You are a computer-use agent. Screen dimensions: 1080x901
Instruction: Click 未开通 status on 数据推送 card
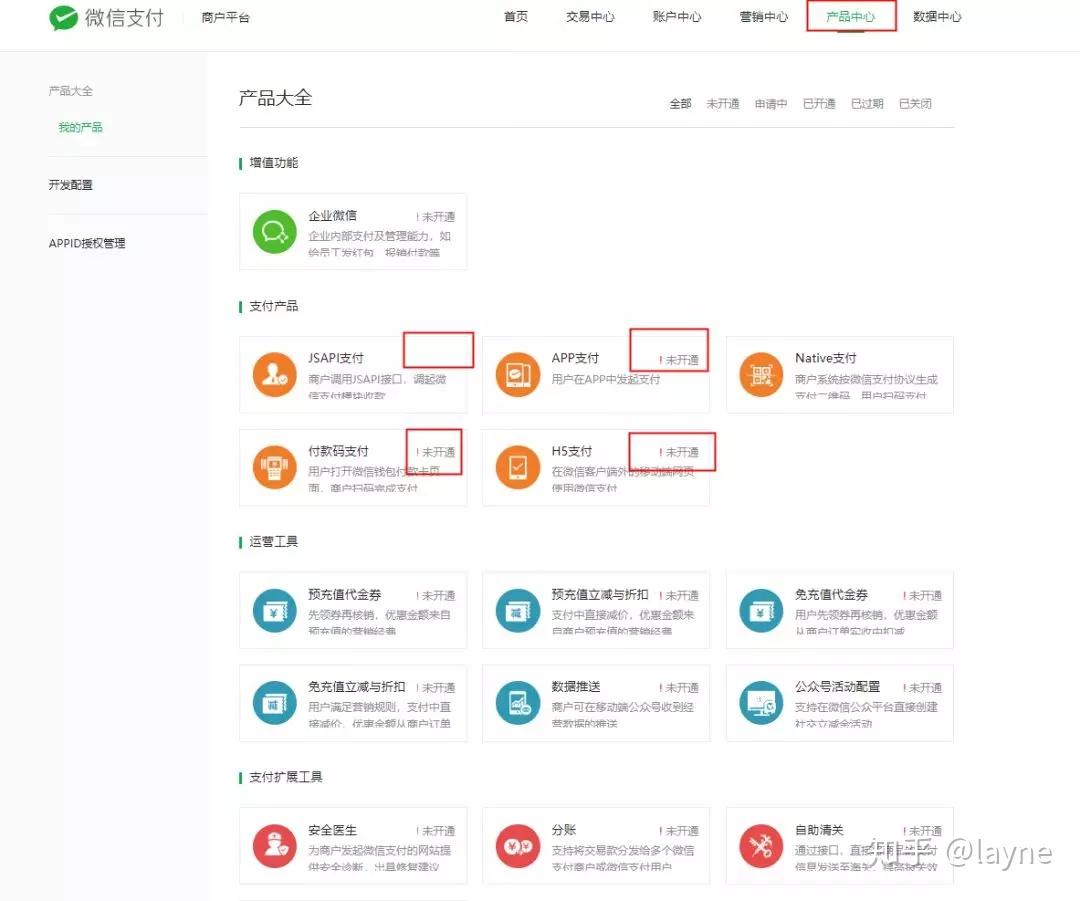678,687
